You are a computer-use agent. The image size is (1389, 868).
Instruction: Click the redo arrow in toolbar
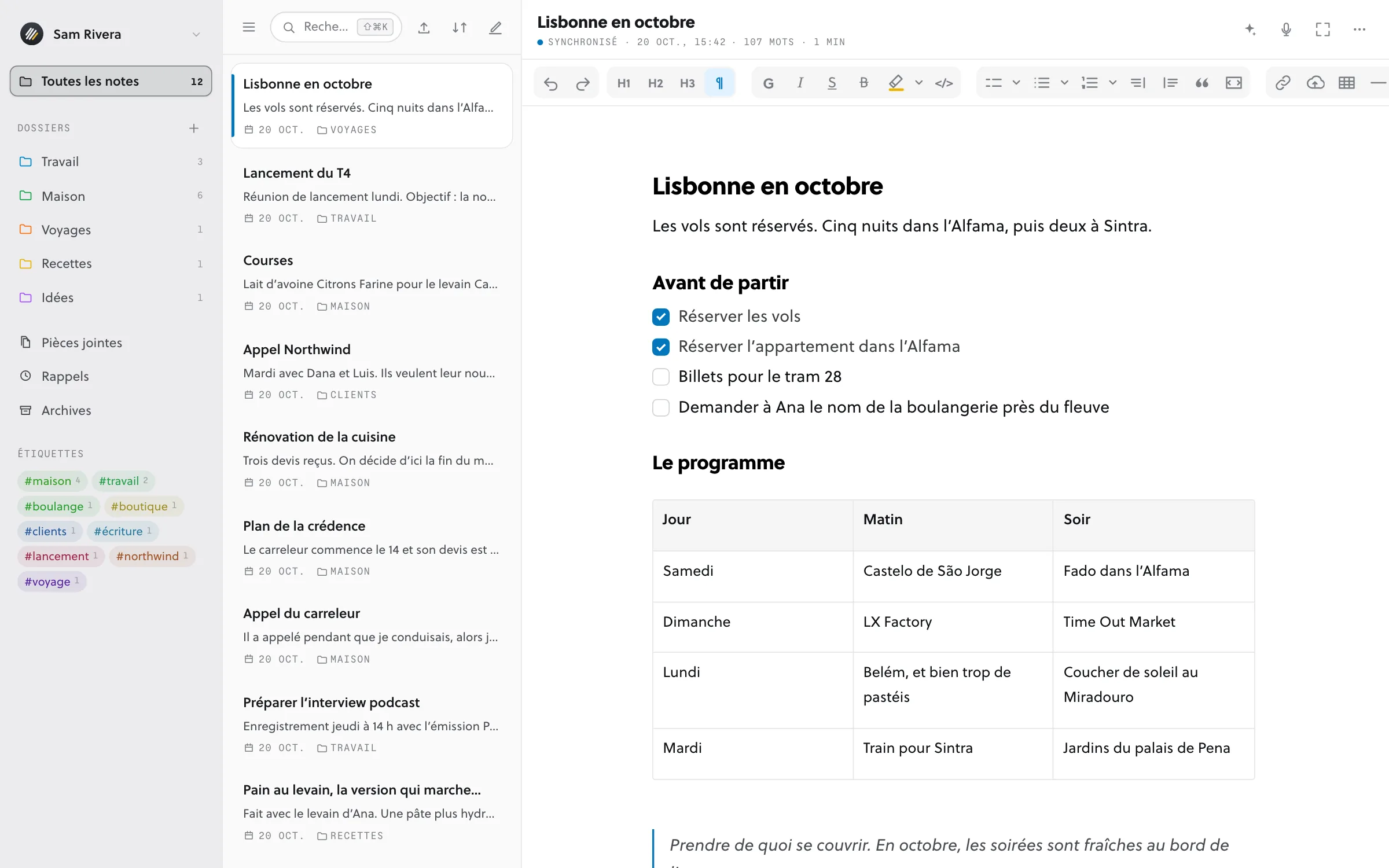[583, 83]
